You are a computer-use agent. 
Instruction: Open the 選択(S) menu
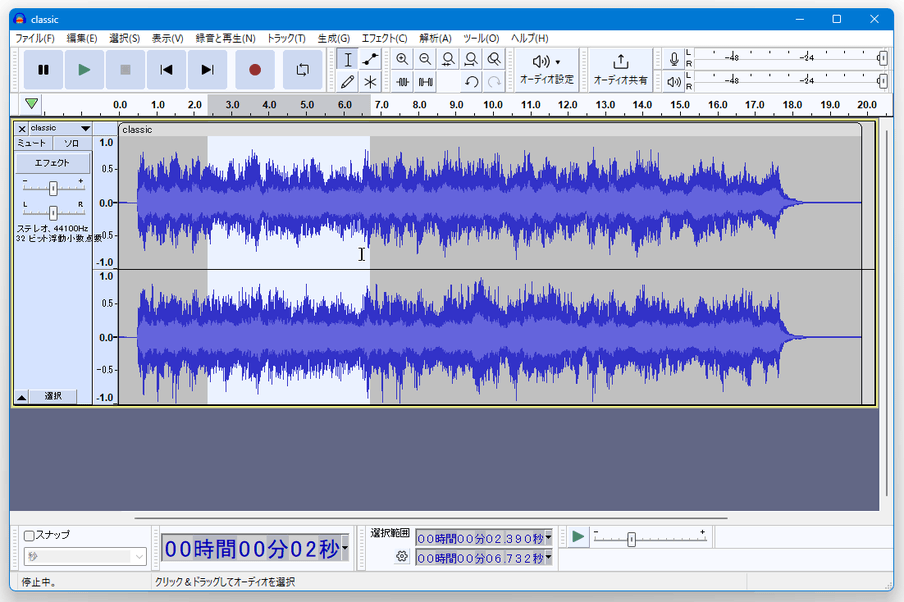click(125, 38)
